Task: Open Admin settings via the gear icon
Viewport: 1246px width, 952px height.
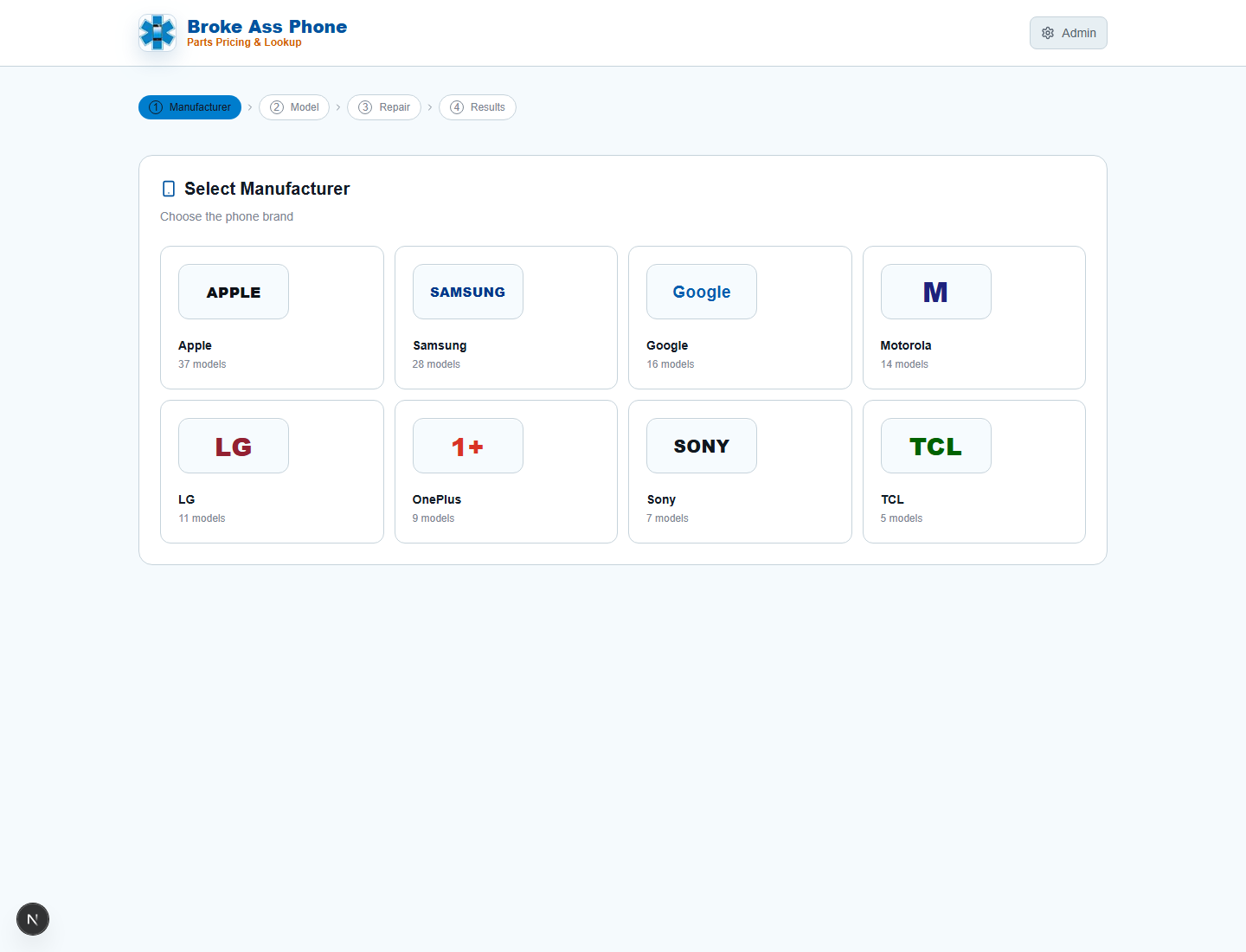Action: pyautogui.click(x=1048, y=33)
